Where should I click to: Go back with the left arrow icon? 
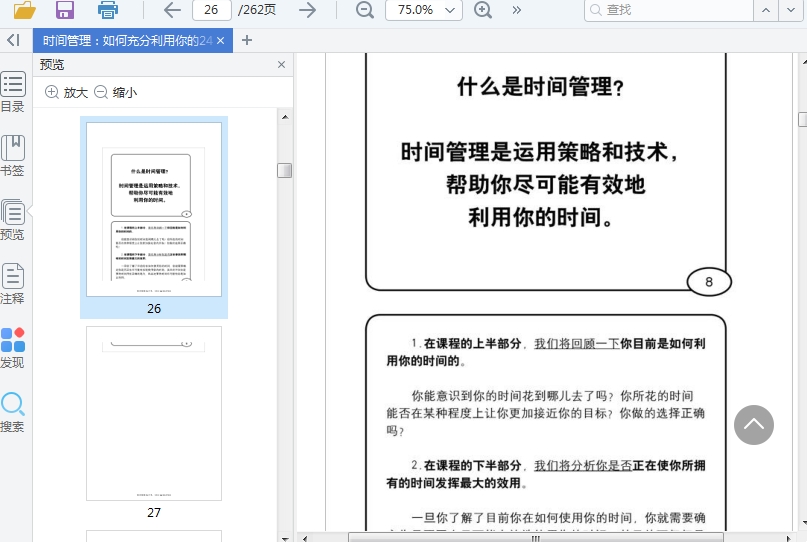coord(172,10)
